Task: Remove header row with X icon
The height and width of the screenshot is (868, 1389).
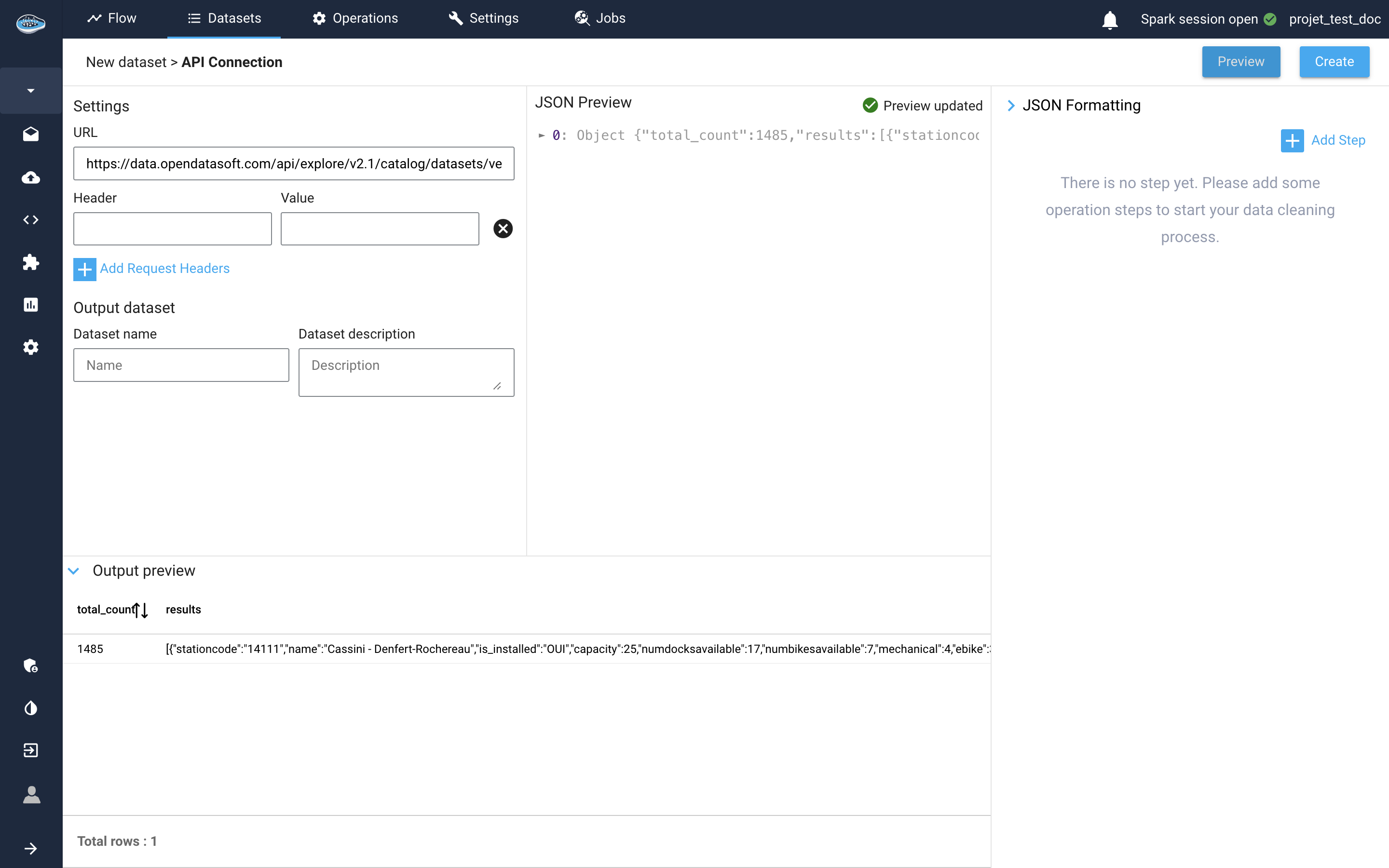Action: (x=503, y=229)
